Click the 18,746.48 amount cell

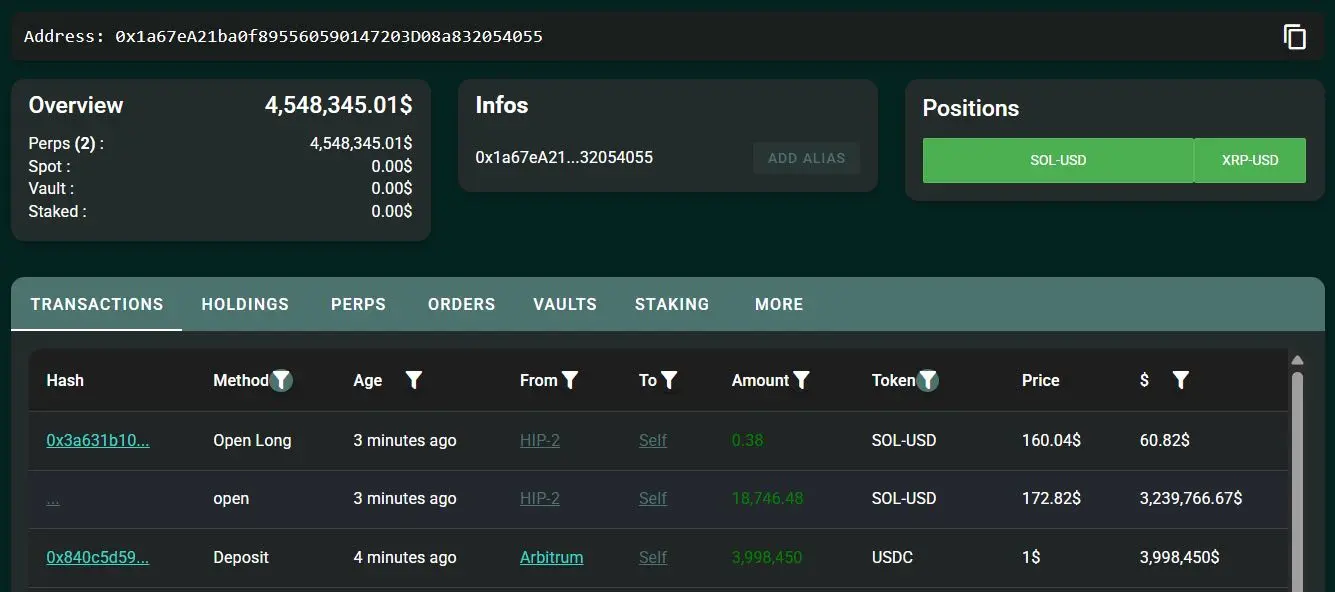(x=768, y=498)
